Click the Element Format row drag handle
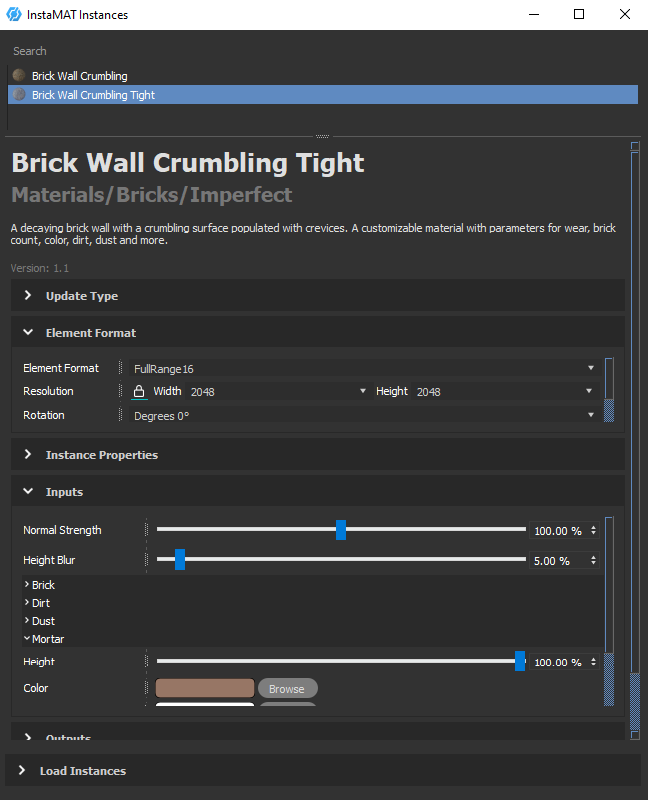Viewport: 648px width, 800px height. tap(120, 368)
